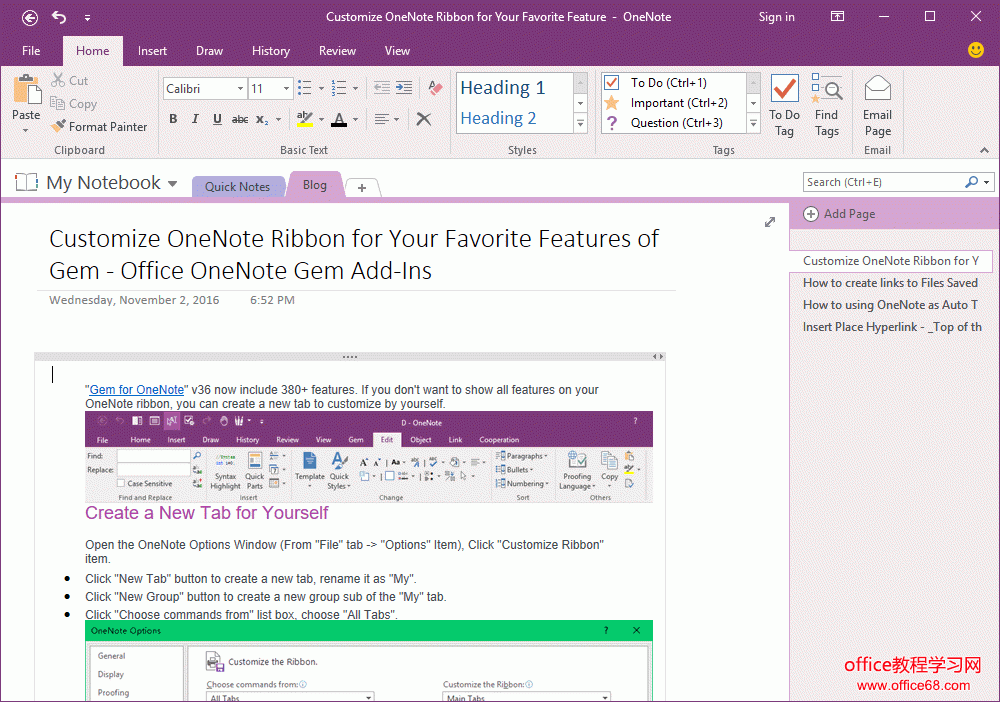This screenshot has height=702, width=1000.
Task: Apply Heading 1 style
Action: (503, 87)
